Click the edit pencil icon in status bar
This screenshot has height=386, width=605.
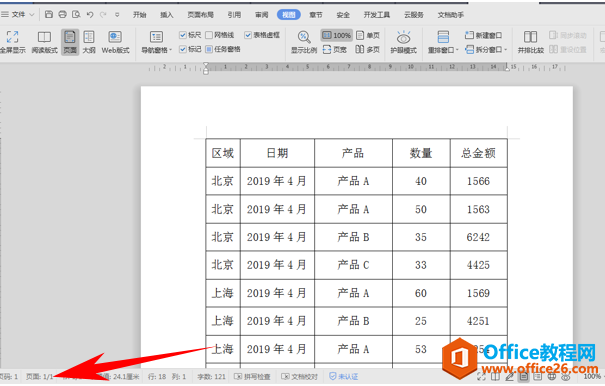pos(509,376)
